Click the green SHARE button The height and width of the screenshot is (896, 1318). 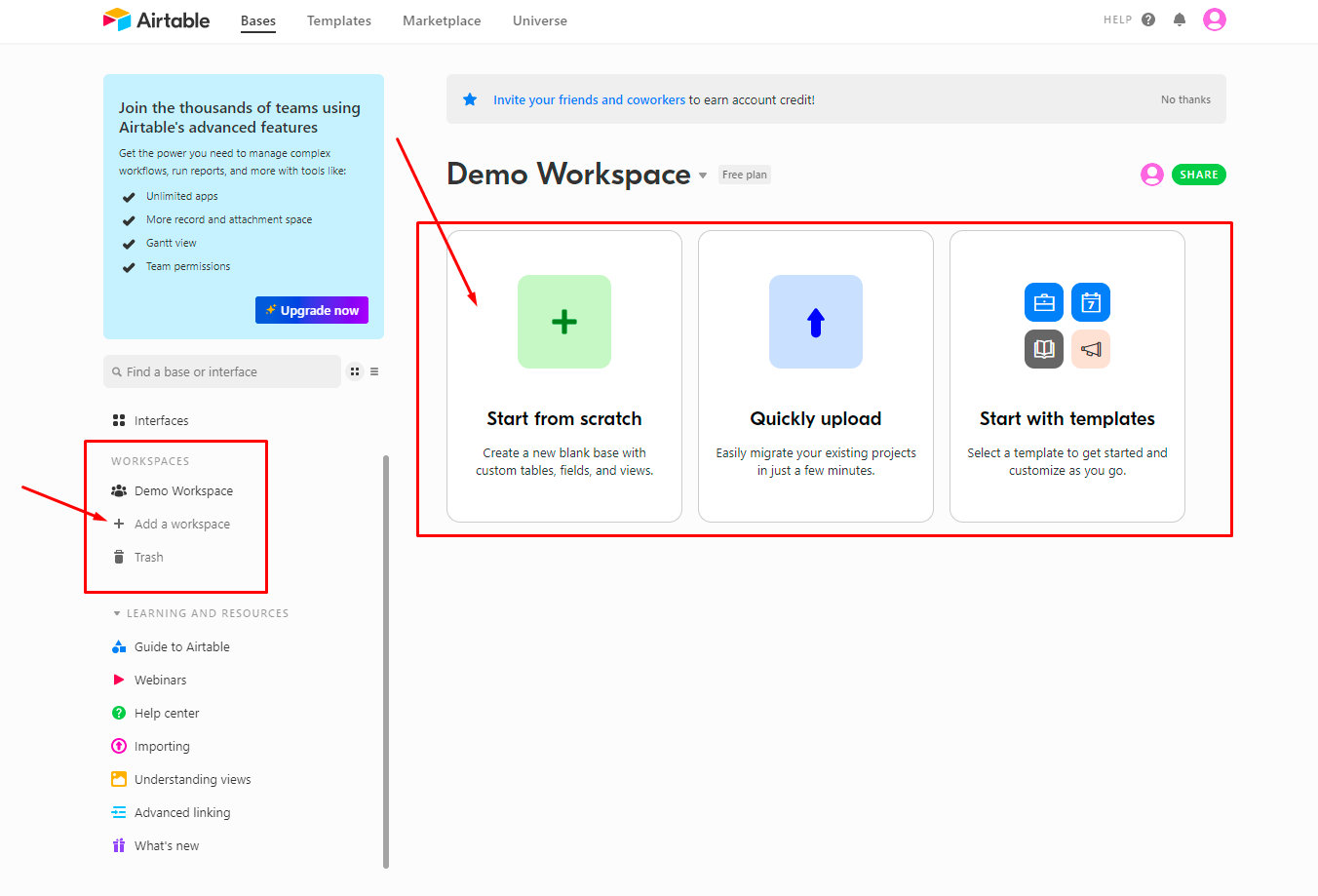tap(1199, 175)
